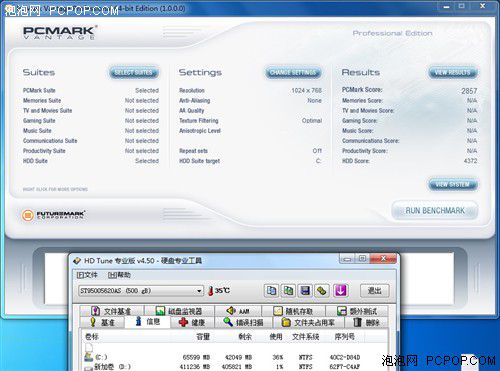Open the 健康 tab
This screenshot has width=500, height=371.
(x=192, y=322)
